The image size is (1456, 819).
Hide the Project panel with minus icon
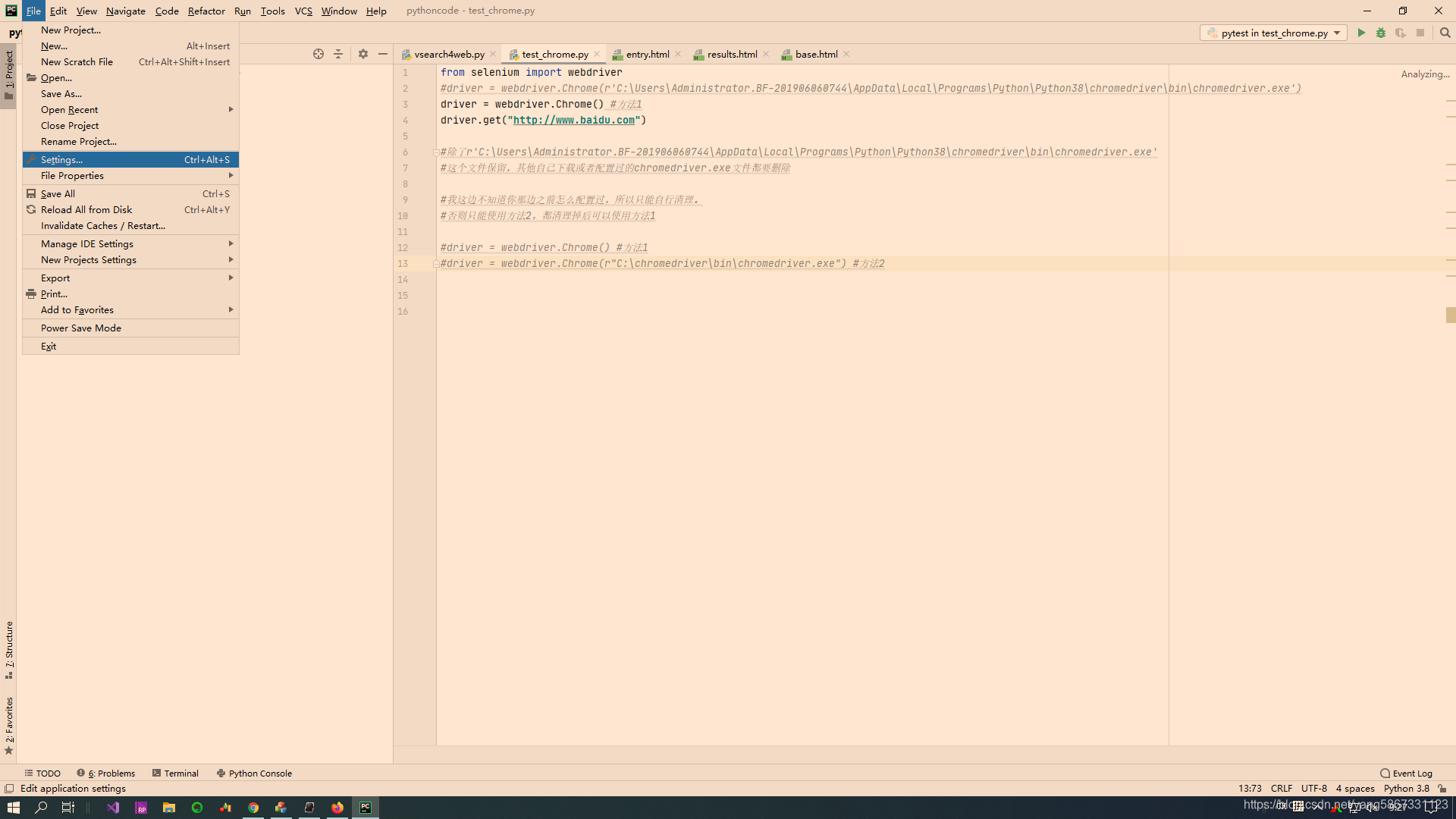coord(383,54)
